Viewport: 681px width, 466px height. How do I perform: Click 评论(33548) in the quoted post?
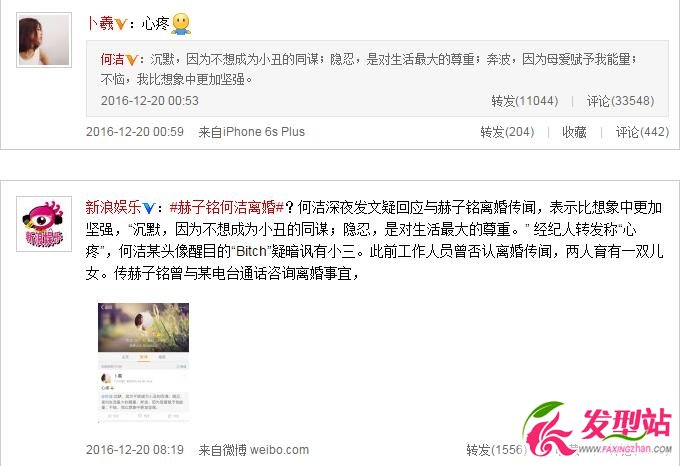point(620,101)
